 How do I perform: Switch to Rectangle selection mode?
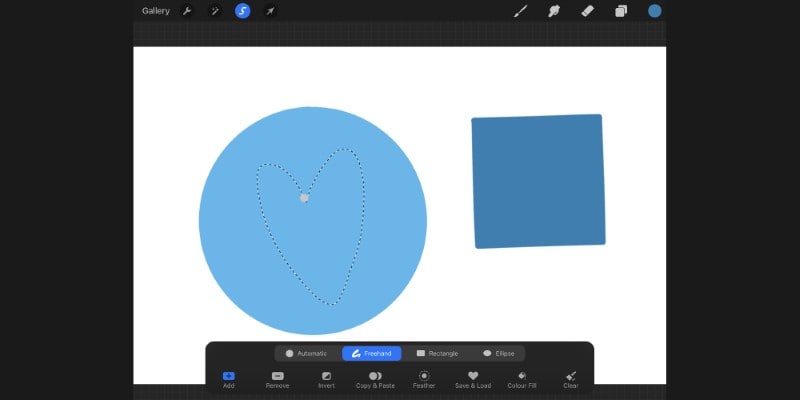point(437,354)
